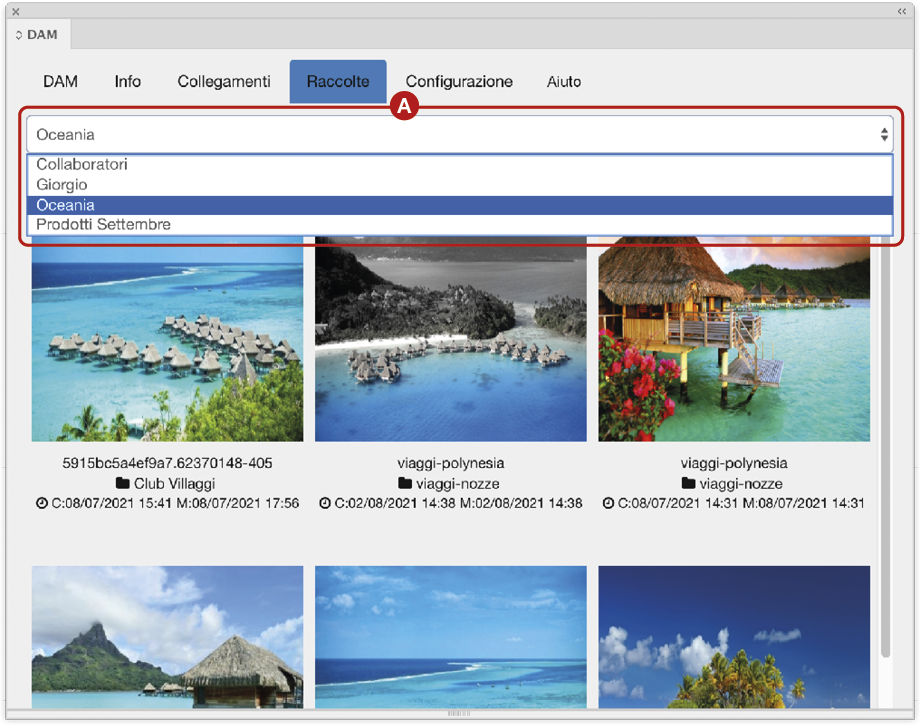Open the Configurazione tab

click(x=459, y=82)
